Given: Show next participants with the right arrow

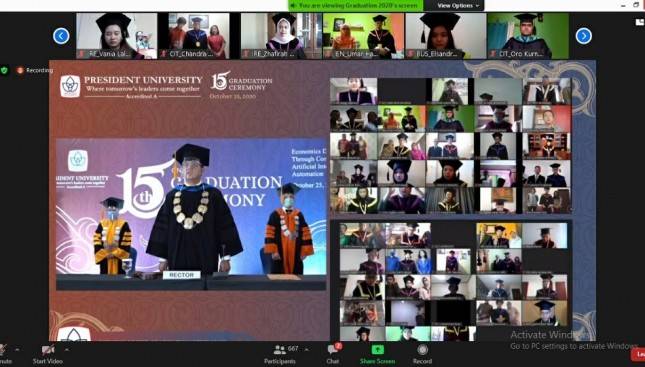Looking at the screenshot, I should 584,36.
